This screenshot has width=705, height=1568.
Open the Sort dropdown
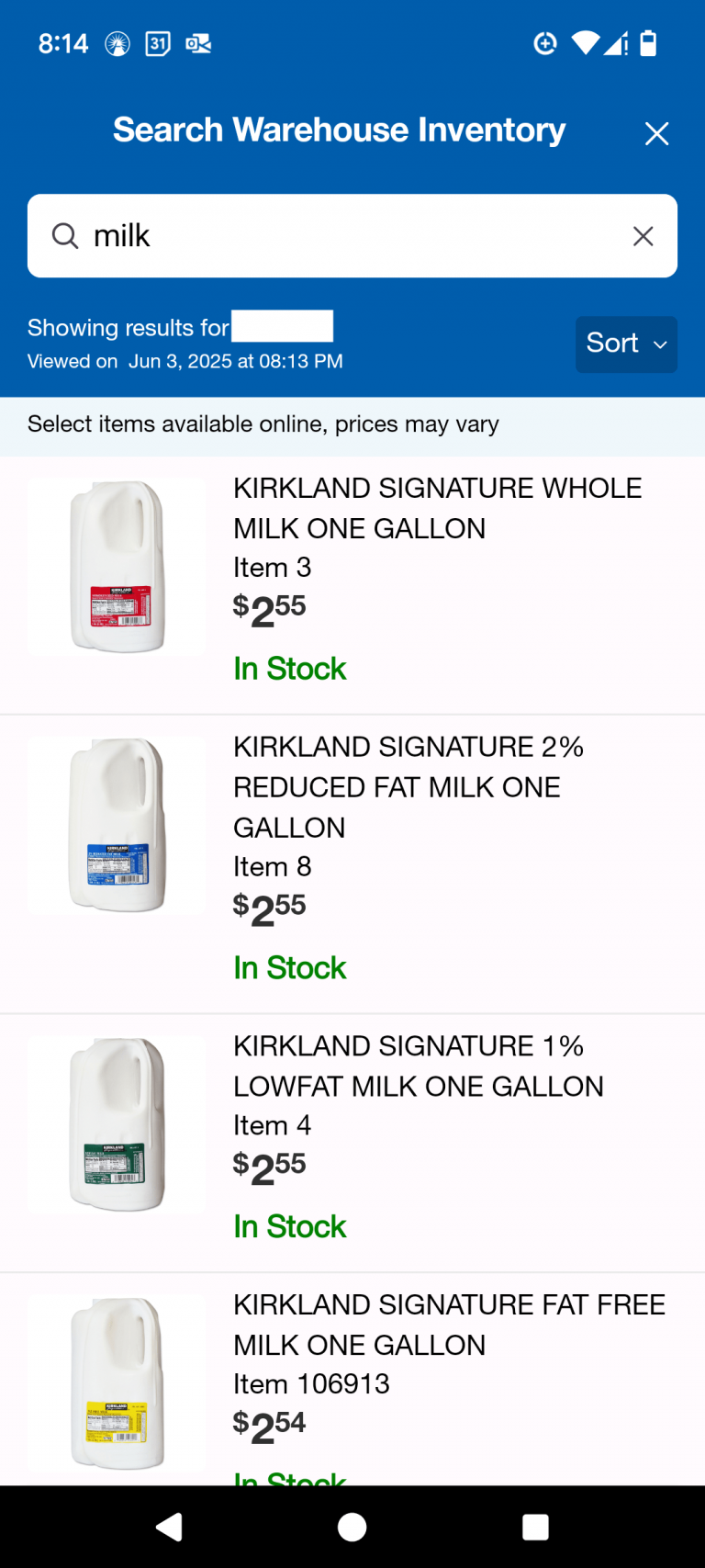click(626, 344)
